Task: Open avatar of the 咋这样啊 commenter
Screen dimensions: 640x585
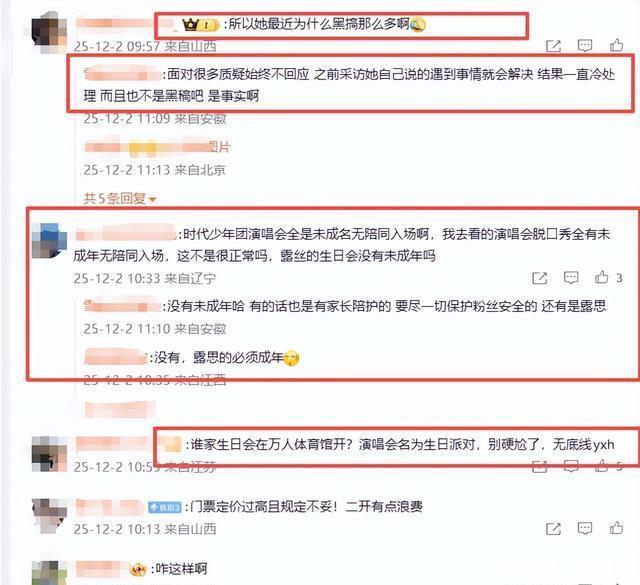Action: [50, 573]
